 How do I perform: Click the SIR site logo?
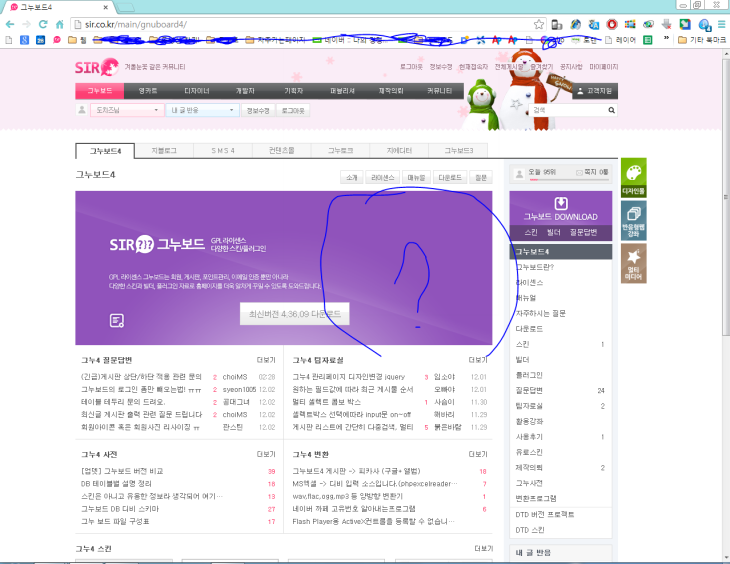[97, 67]
